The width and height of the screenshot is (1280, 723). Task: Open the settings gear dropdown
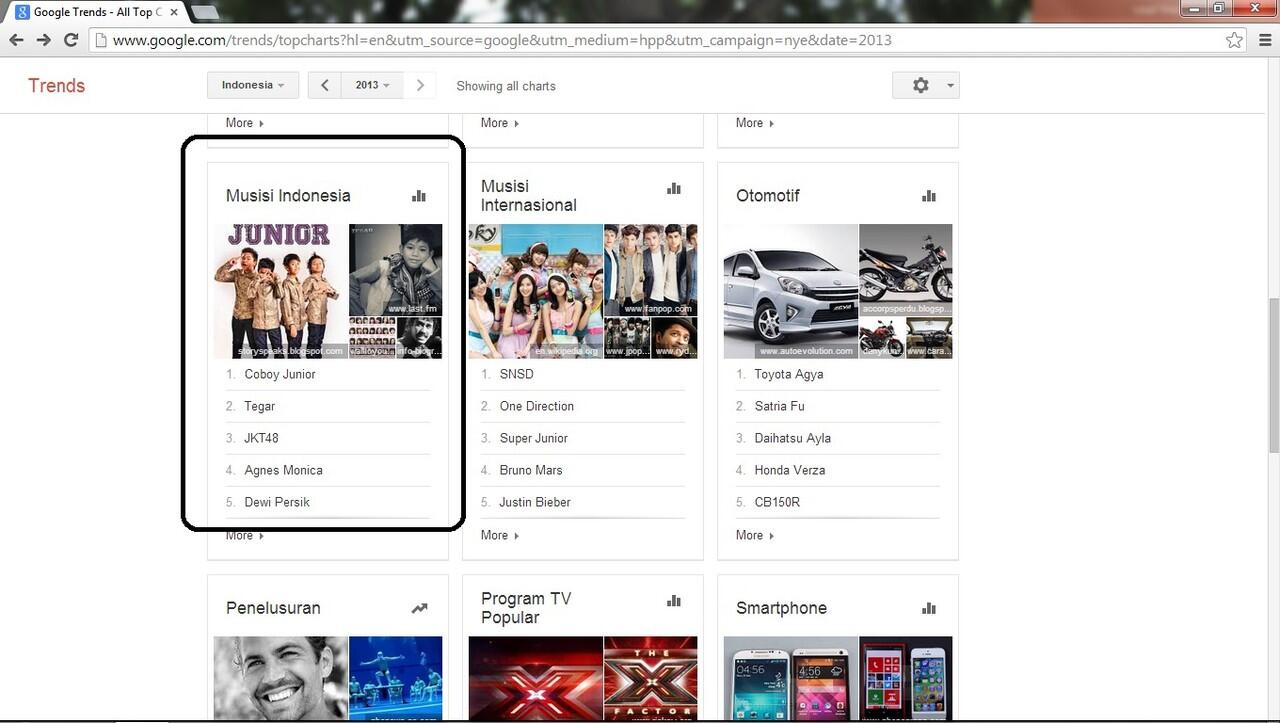pos(926,85)
